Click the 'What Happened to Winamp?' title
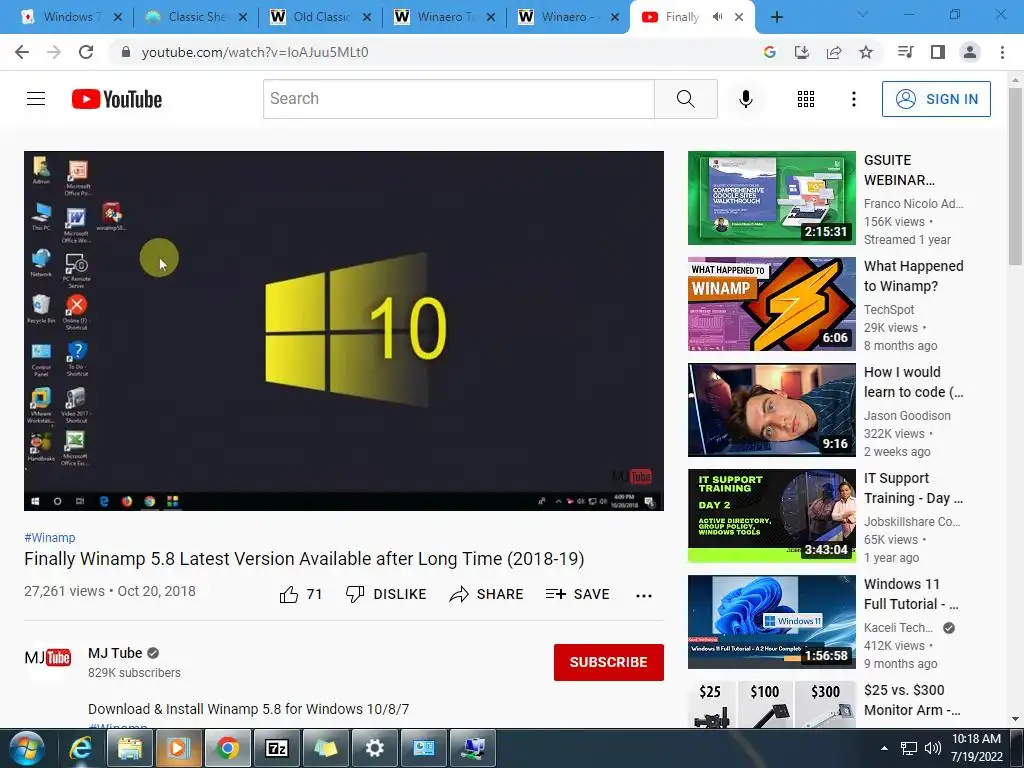This screenshot has width=1024, height=768. point(914,276)
